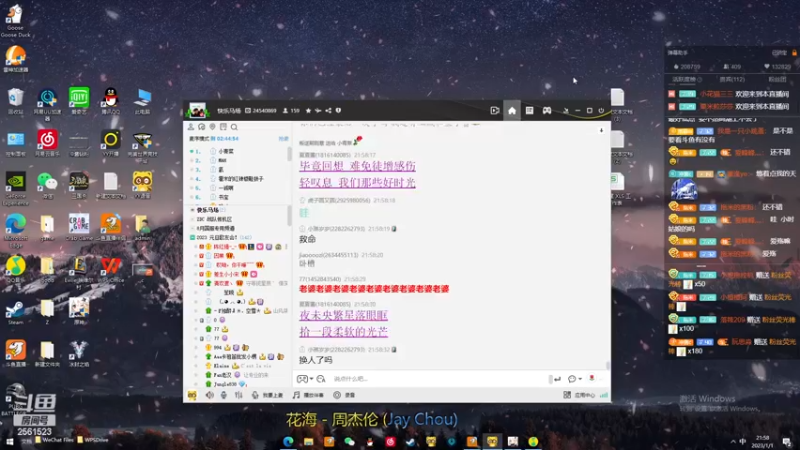Click the blue link beside the mic mode timer

pos(283,139)
